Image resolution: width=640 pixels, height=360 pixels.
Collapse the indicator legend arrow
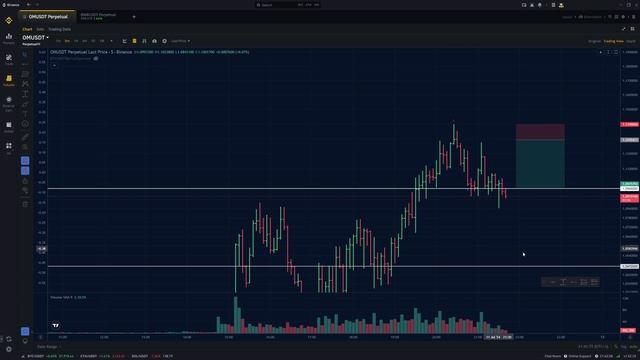(54, 65)
